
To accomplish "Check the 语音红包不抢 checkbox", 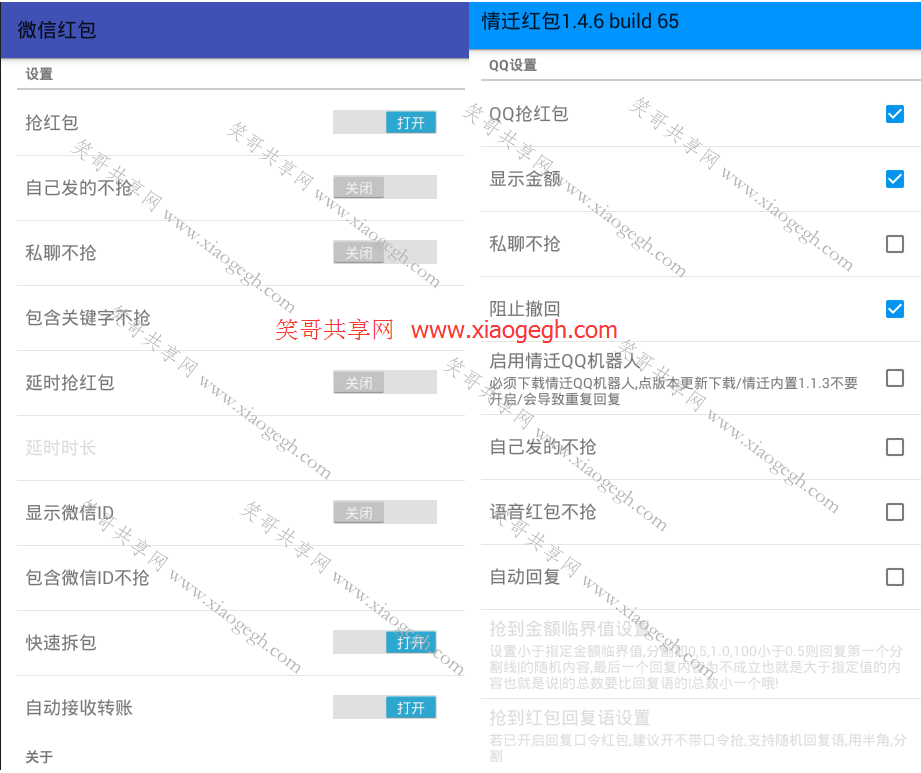I will point(895,512).
